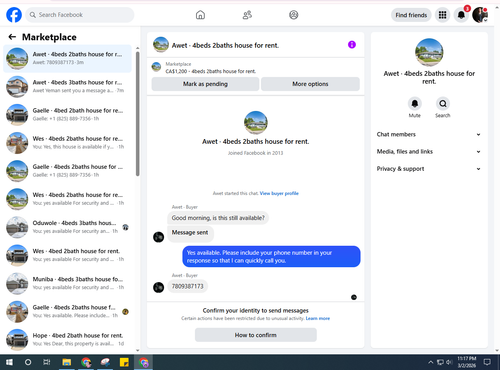The height and width of the screenshot is (370, 500).
Task: Click the How to confirm button
Action: (256, 335)
